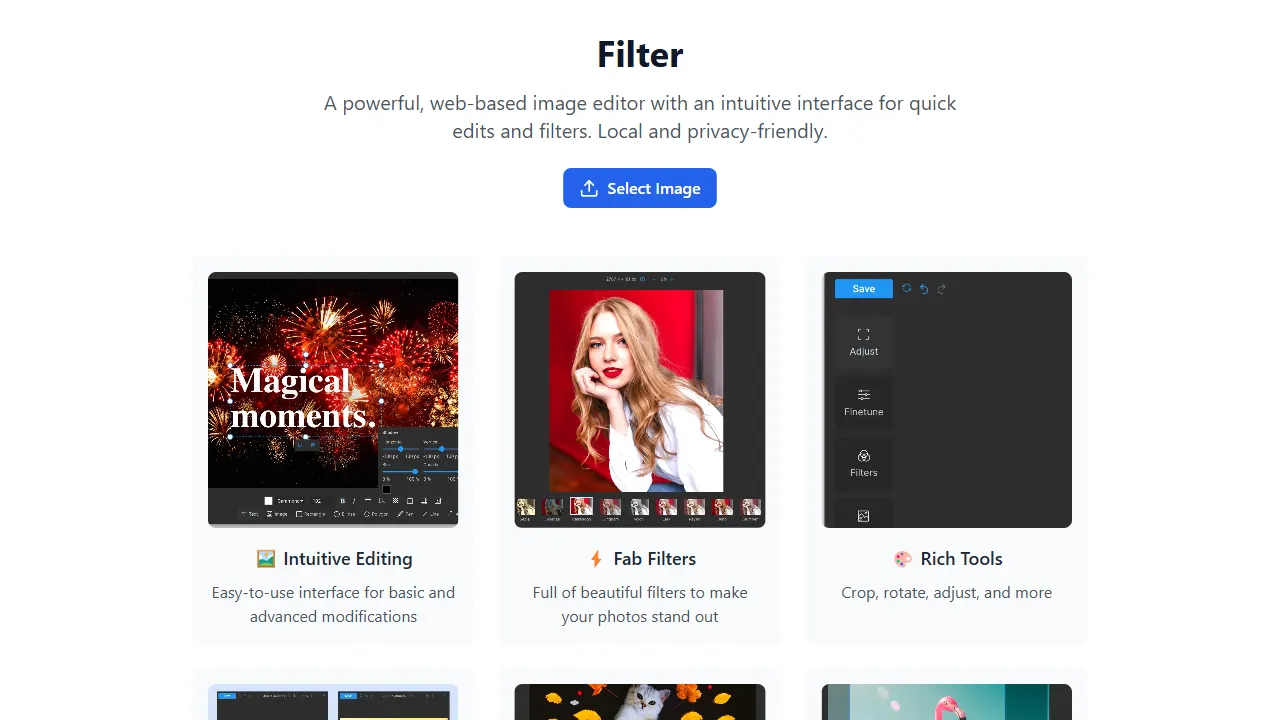
Task: Click the Filter page title
Action: (x=640, y=54)
